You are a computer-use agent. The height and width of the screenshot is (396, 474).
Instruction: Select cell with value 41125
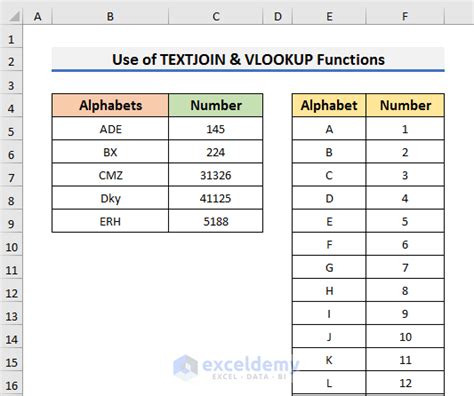216,198
